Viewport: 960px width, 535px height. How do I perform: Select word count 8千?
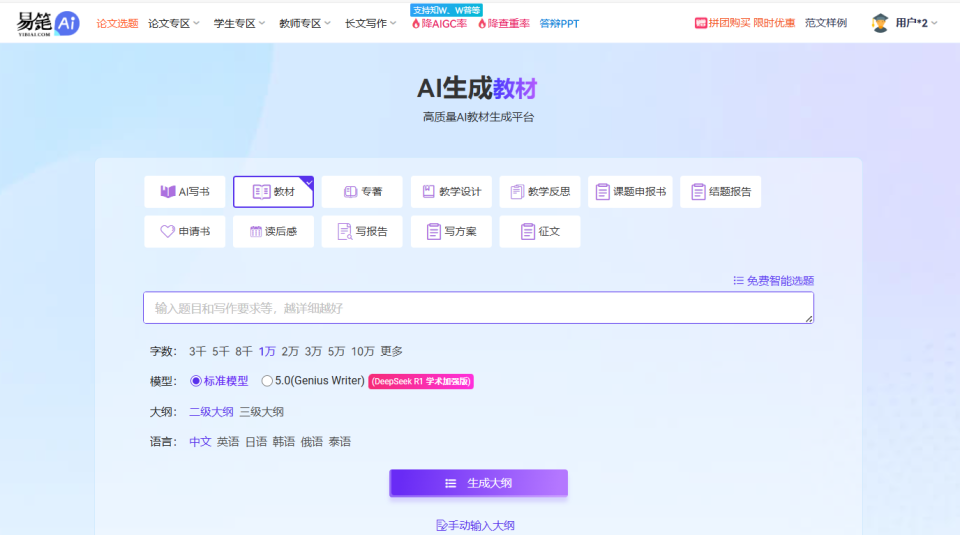[x=244, y=351]
